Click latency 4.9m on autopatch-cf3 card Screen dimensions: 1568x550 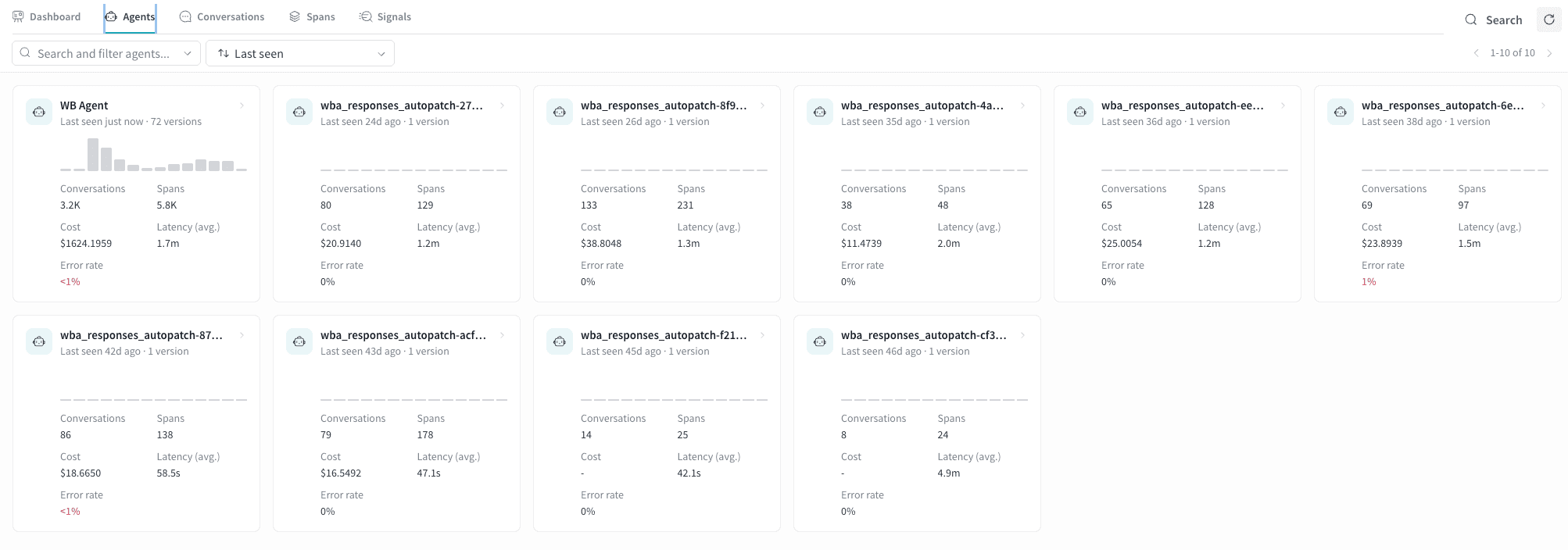click(x=949, y=473)
